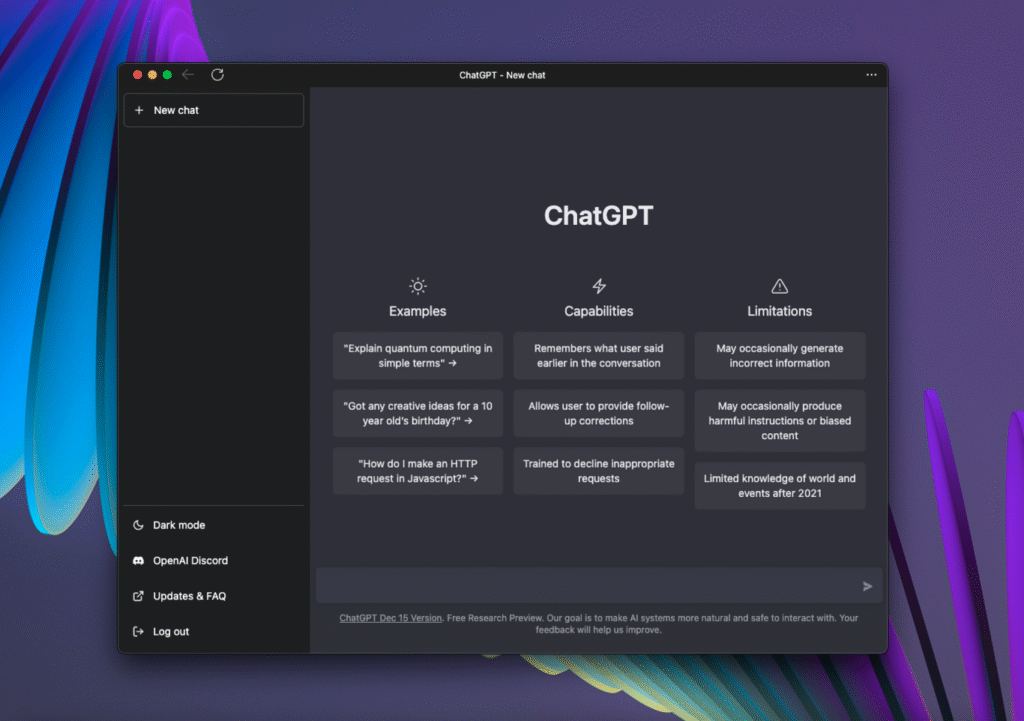This screenshot has height=721, width=1024.
Task: Click the "ChatGPT - New chat" window title
Action: click(x=502, y=75)
